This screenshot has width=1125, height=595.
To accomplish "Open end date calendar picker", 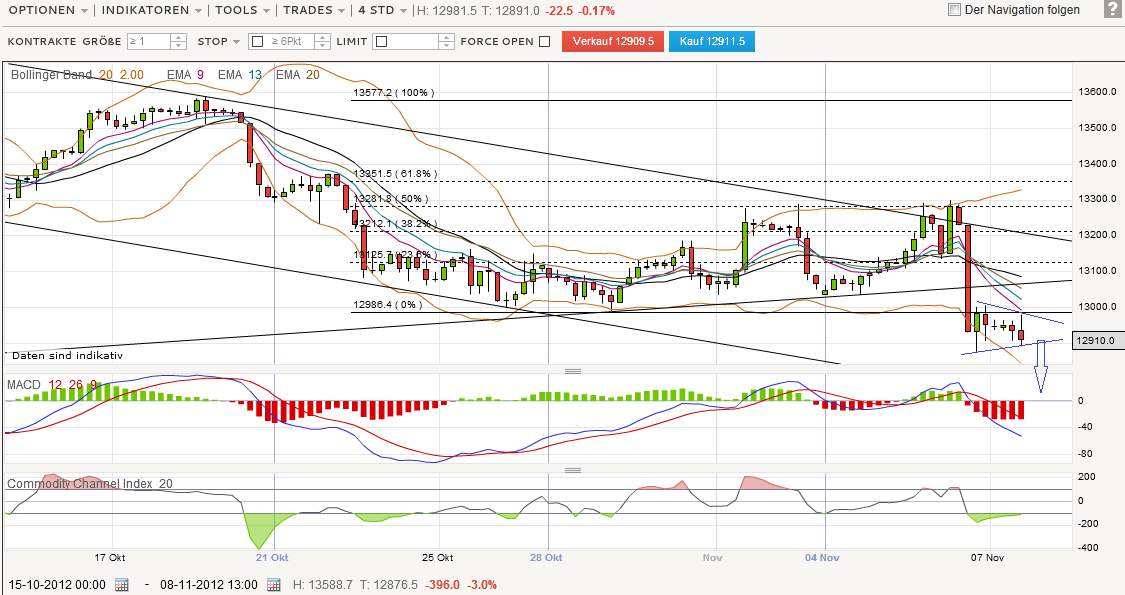I will pyautogui.click(x=273, y=584).
